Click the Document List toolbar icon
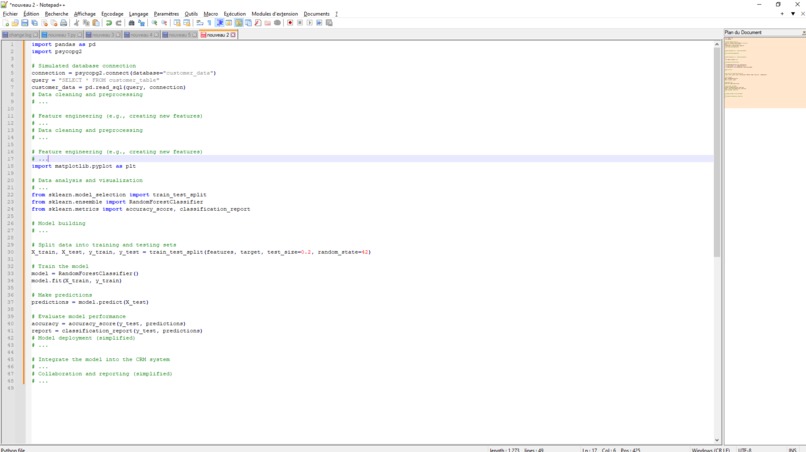The height and width of the screenshot is (452, 806). [x=248, y=23]
